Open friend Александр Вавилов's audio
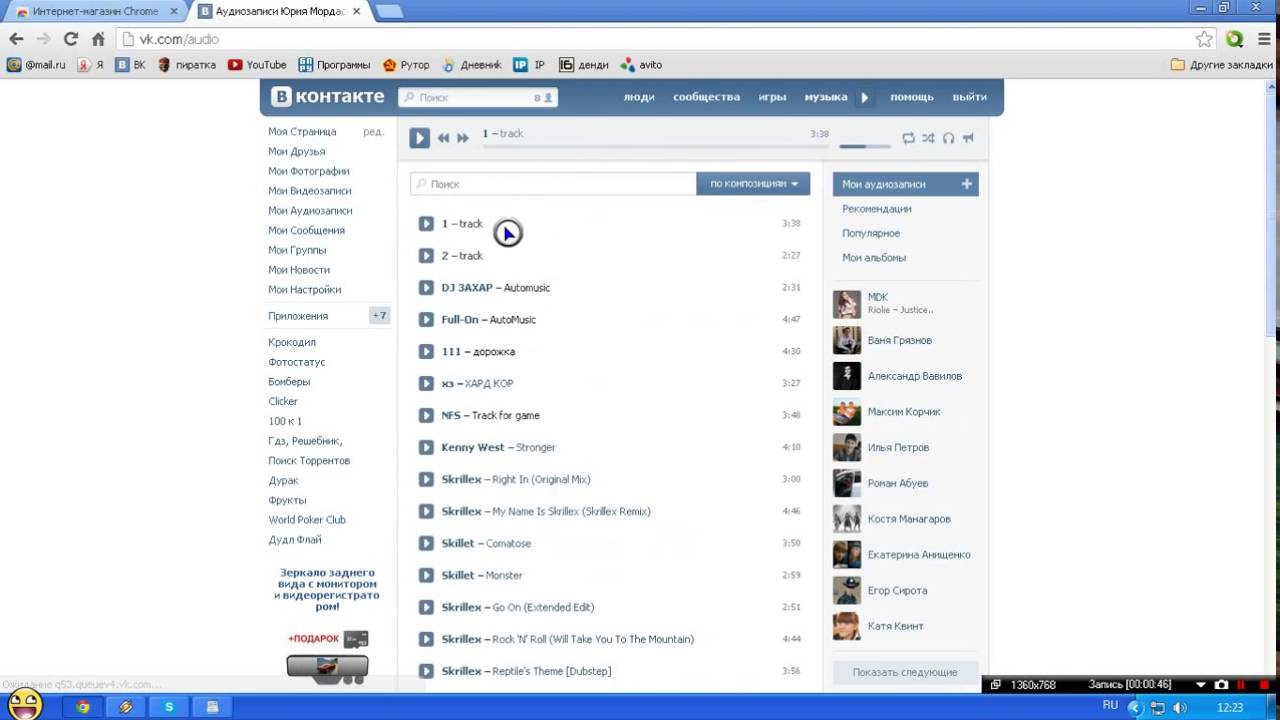Viewport: 1280px width, 720px height. [915, 377]
